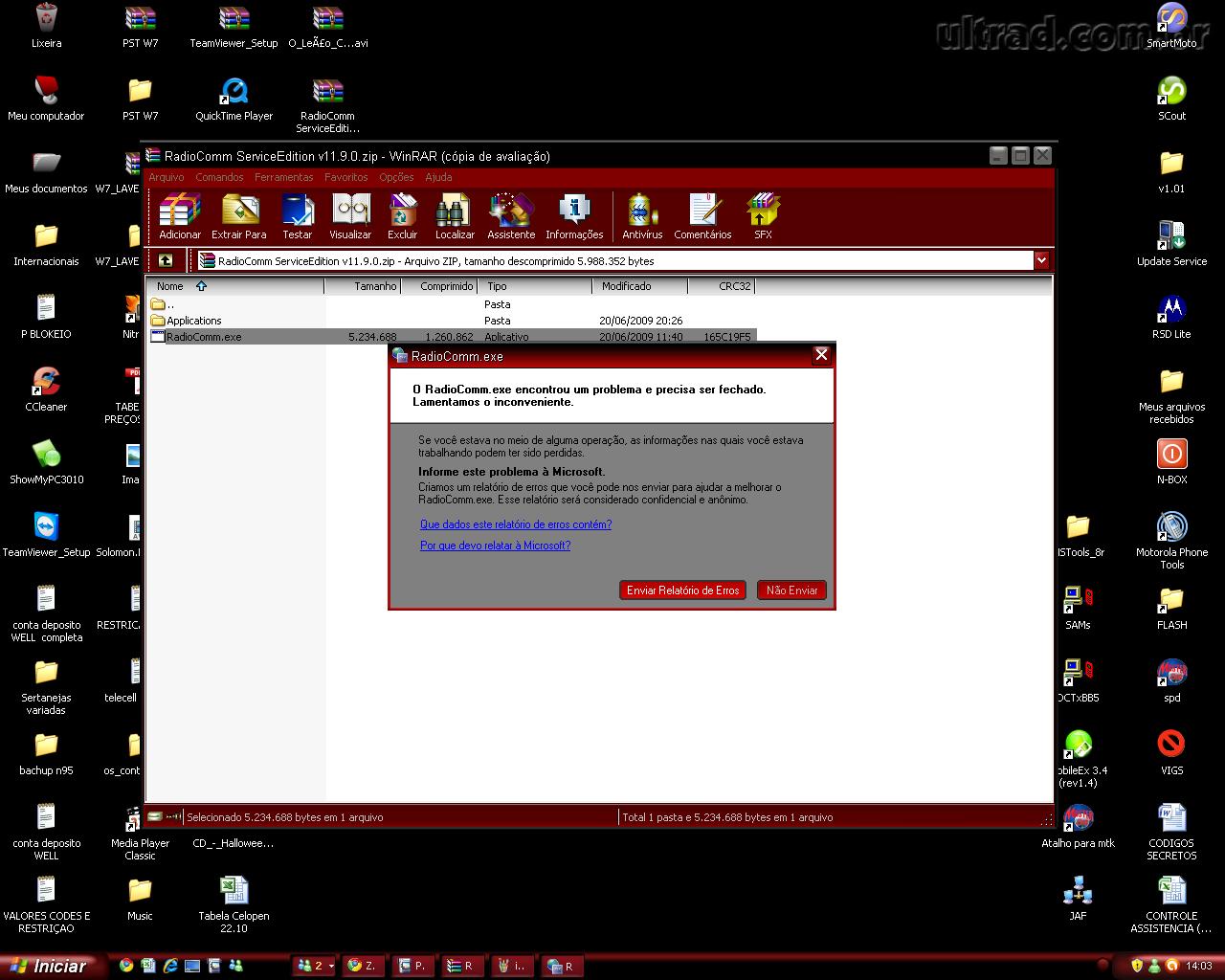Select the CODIGOS SECRETOS document icon

click(1171, 832)
